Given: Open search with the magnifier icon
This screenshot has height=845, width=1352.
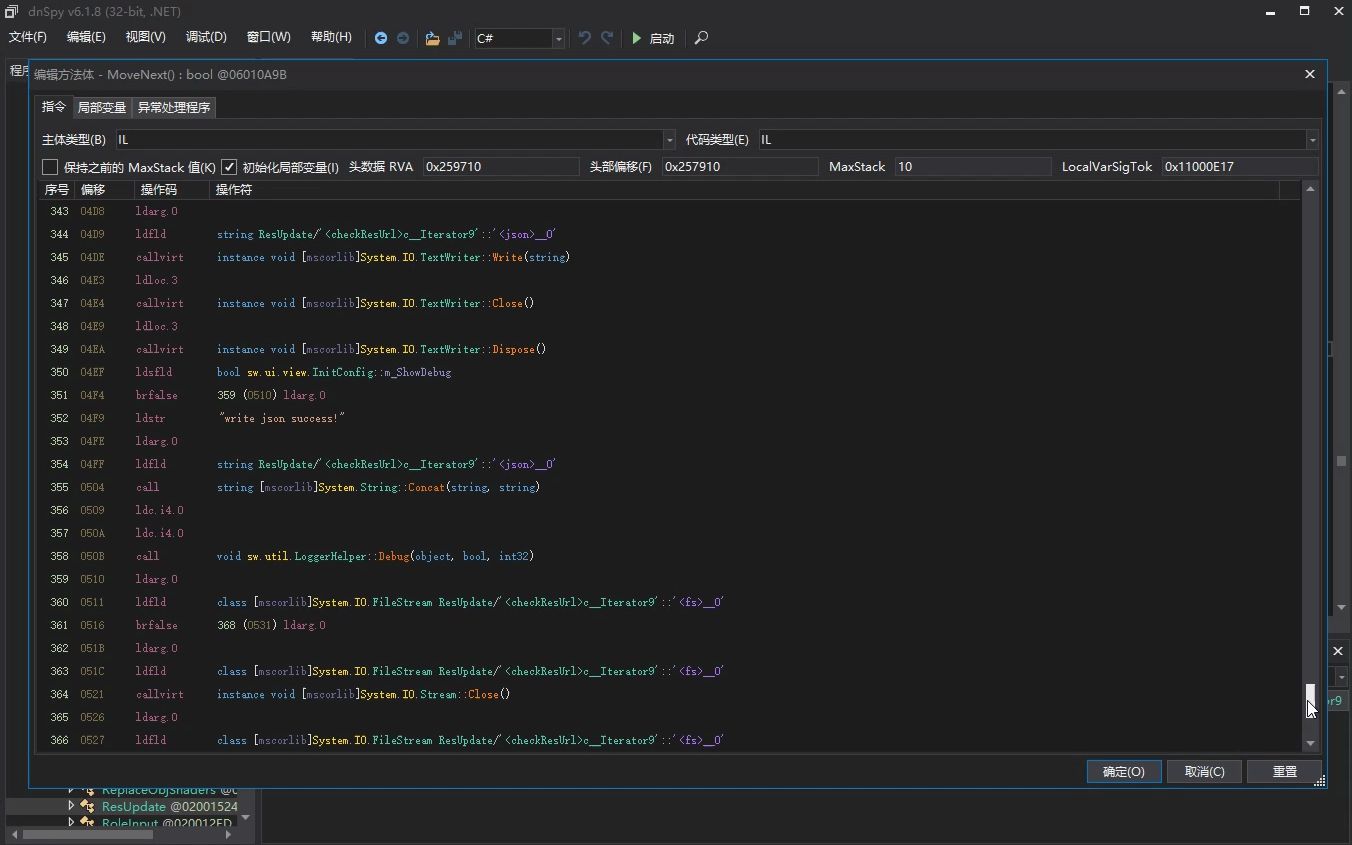Looking at the screenshot, I should tap(701, 38).
